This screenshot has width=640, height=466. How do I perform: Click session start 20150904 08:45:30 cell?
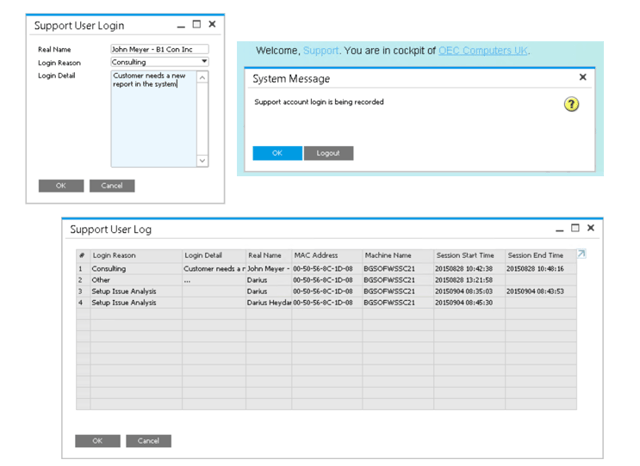[x=469, y=303]
